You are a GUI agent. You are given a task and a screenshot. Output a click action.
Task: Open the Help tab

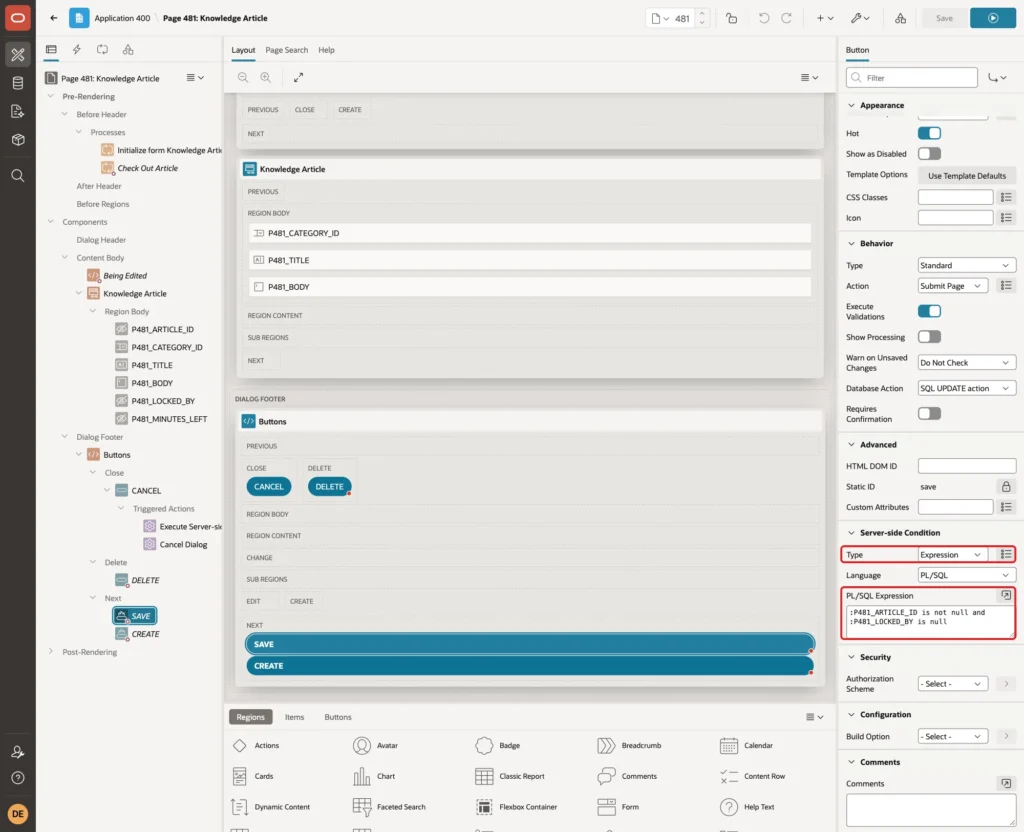tap(326, 50)
